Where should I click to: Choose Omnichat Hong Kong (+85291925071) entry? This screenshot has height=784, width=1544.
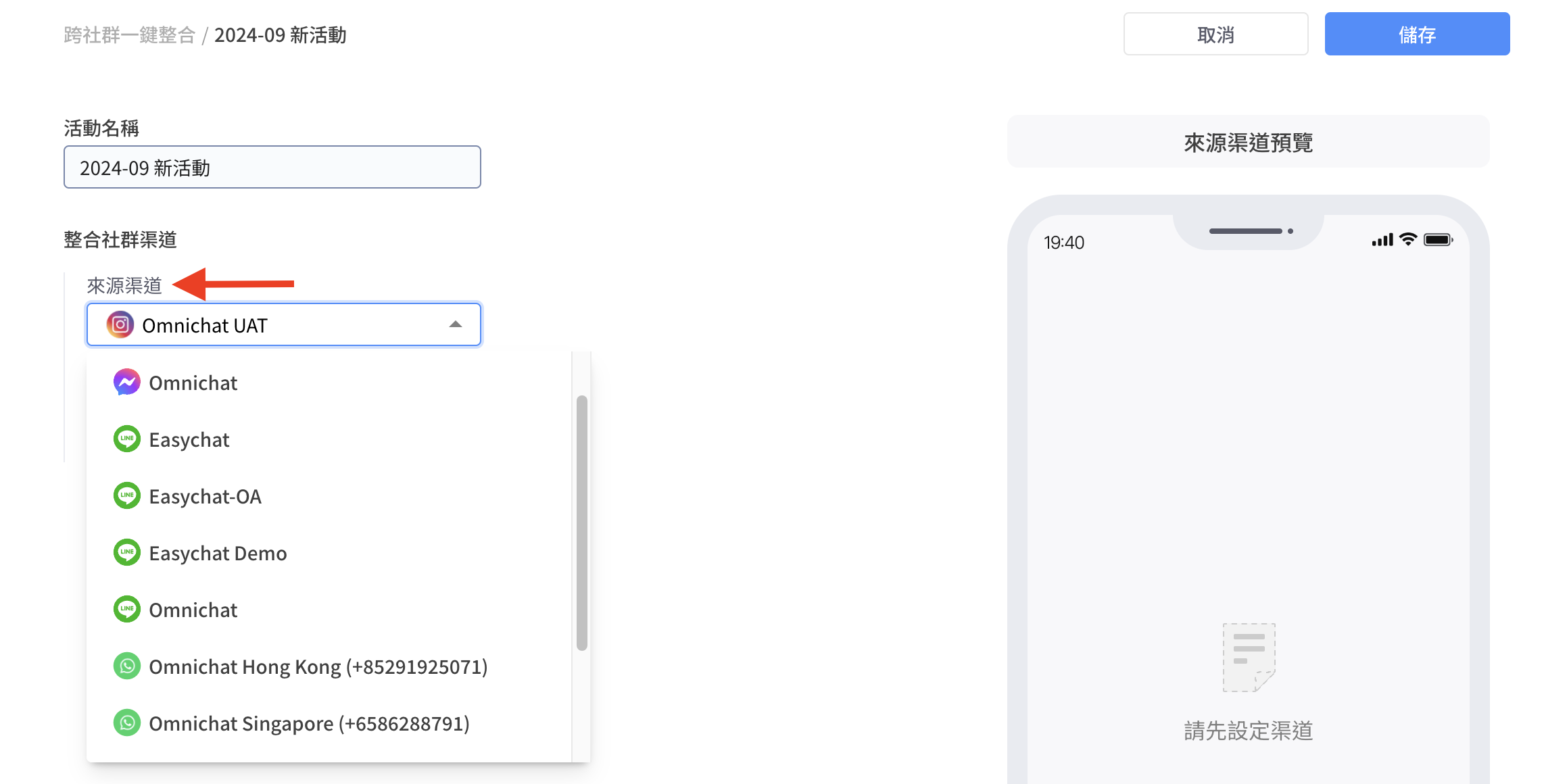pyautogui.click(x=318, y=667)
